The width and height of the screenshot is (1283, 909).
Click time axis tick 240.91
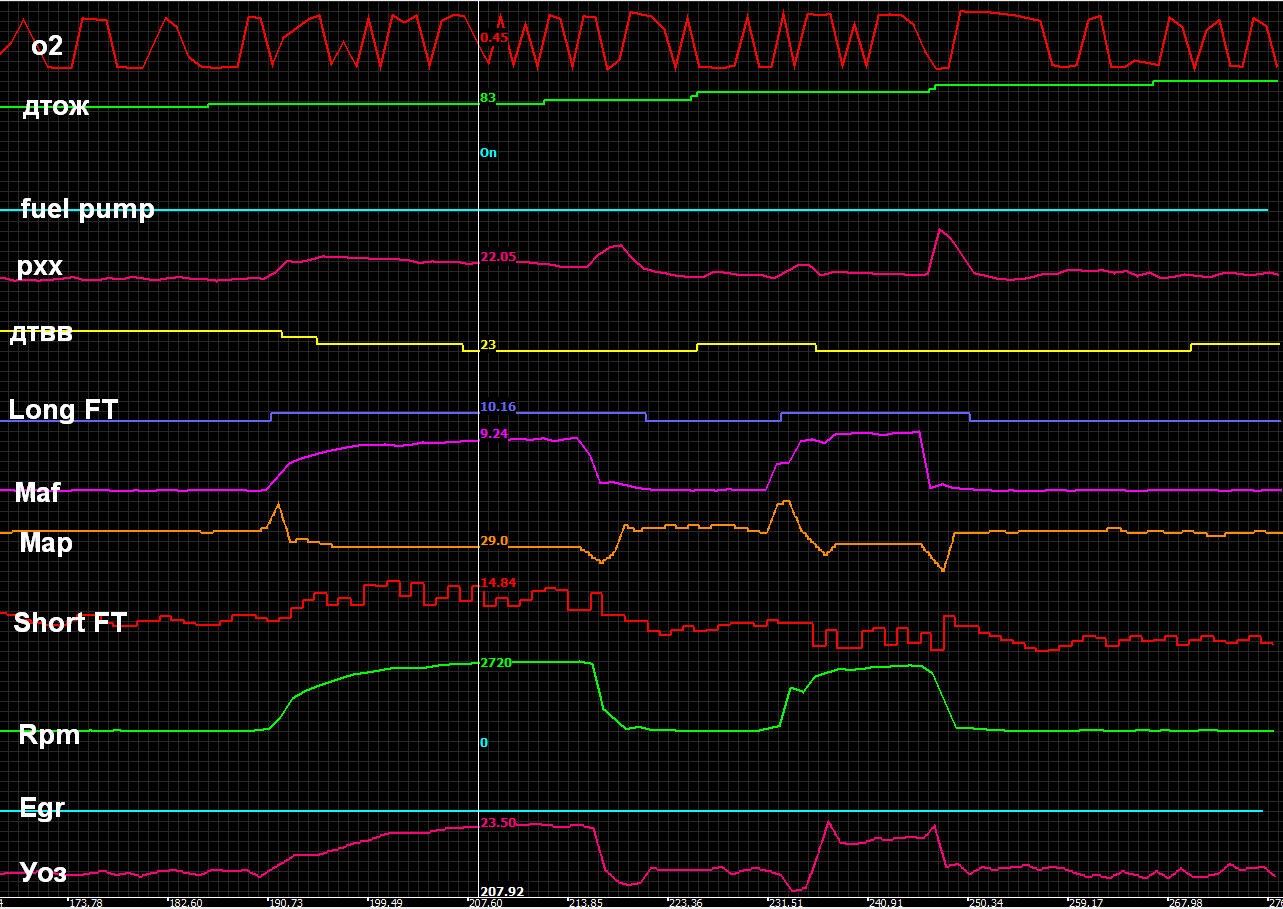(885, 903)
